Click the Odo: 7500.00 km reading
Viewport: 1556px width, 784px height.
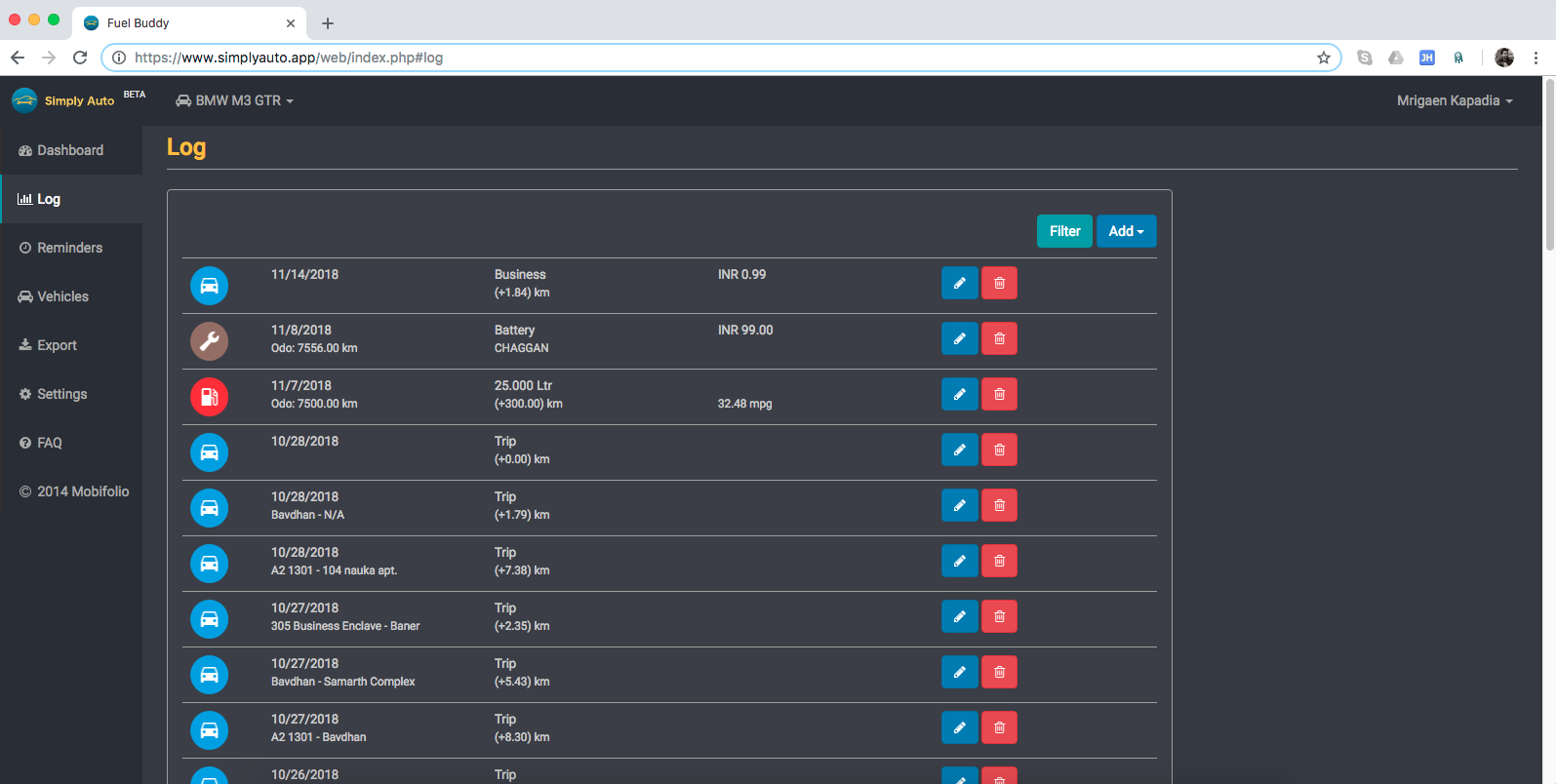pyautogui.click(x=314, y=404)
